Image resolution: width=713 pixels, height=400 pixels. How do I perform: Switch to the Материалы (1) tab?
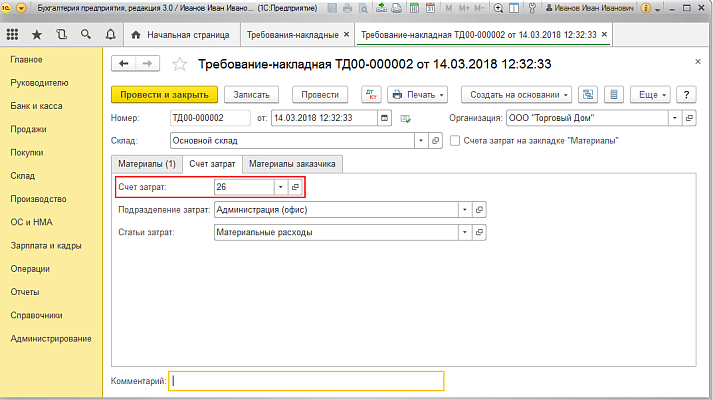coord(147,163)
